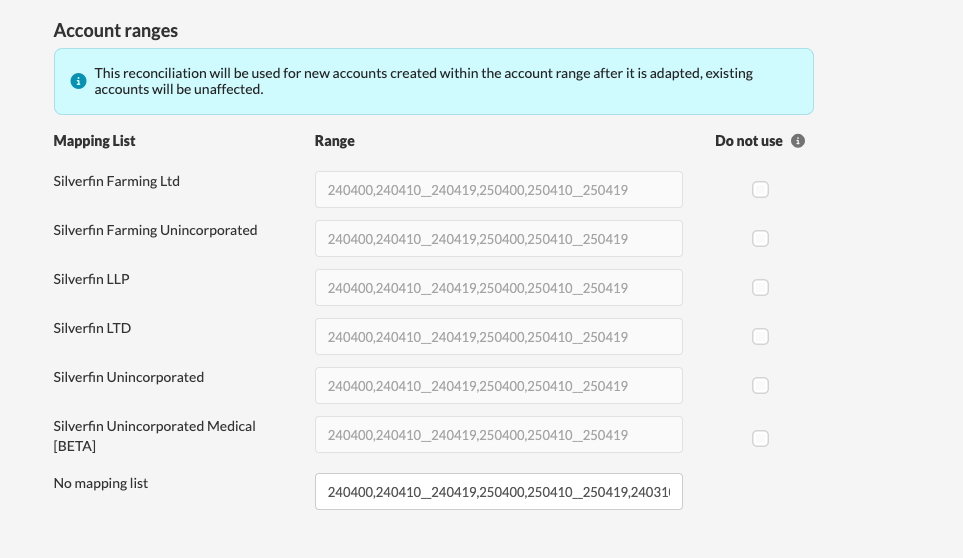
Task: Click the Mapping List column header
Action: point(94,141)
